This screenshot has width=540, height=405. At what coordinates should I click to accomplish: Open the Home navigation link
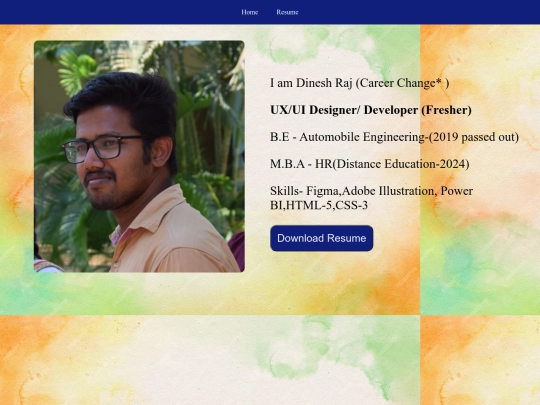[x=249, y=12]
